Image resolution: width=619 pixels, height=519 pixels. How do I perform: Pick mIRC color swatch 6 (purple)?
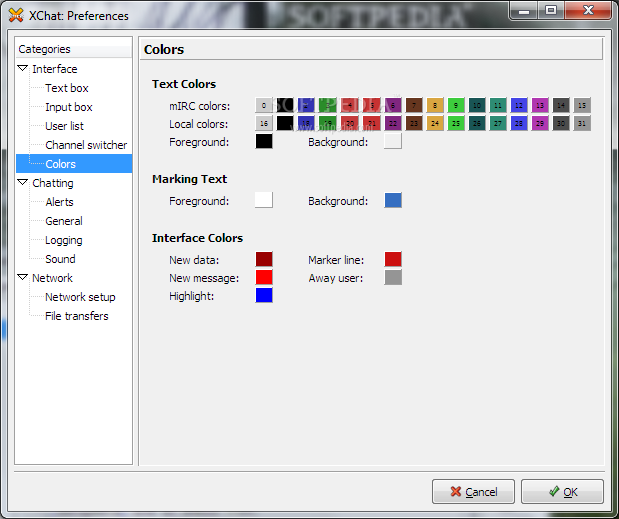[x=393, y=105]
